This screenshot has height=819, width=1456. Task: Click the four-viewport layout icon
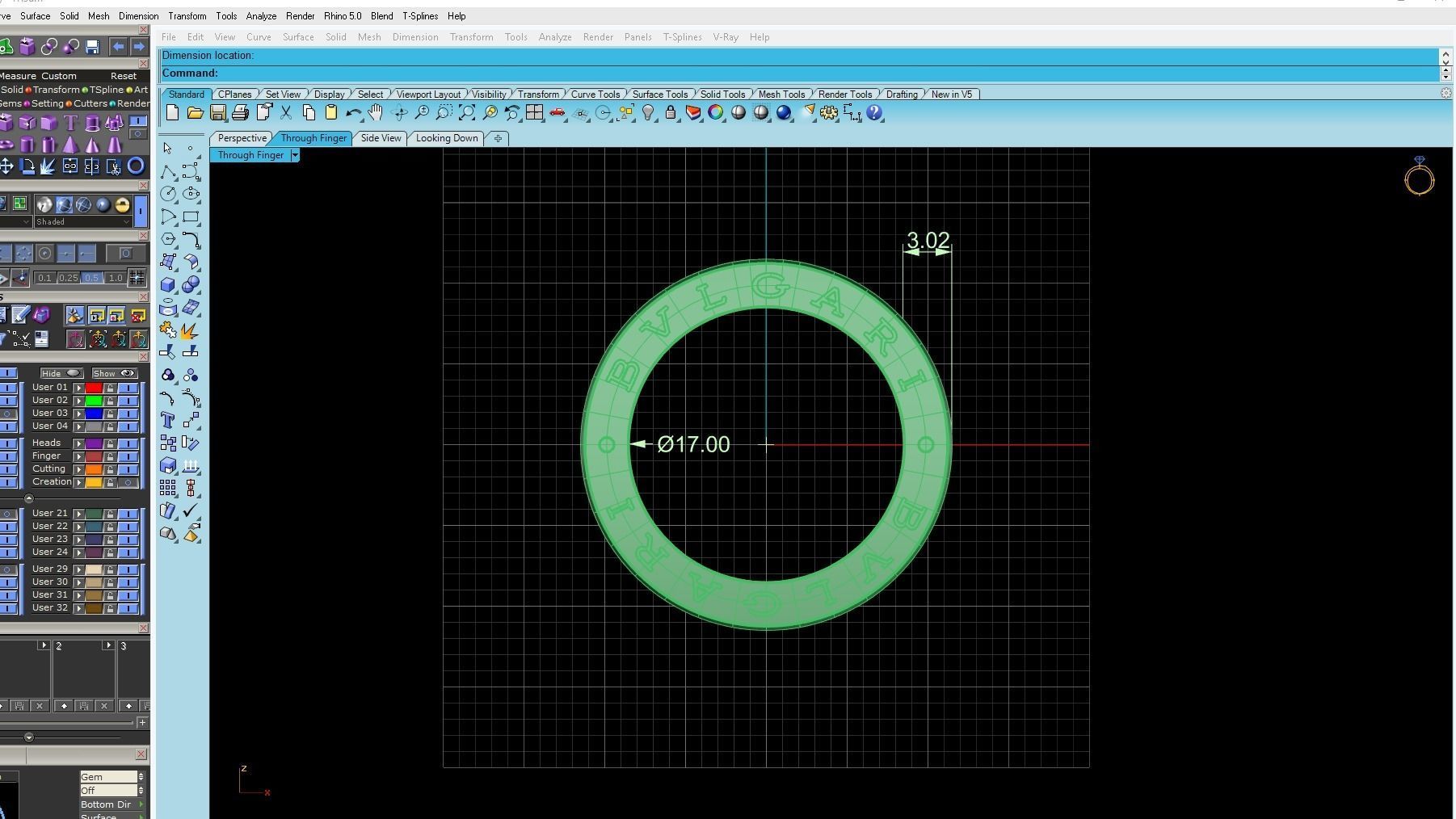[x=534, y=113]
